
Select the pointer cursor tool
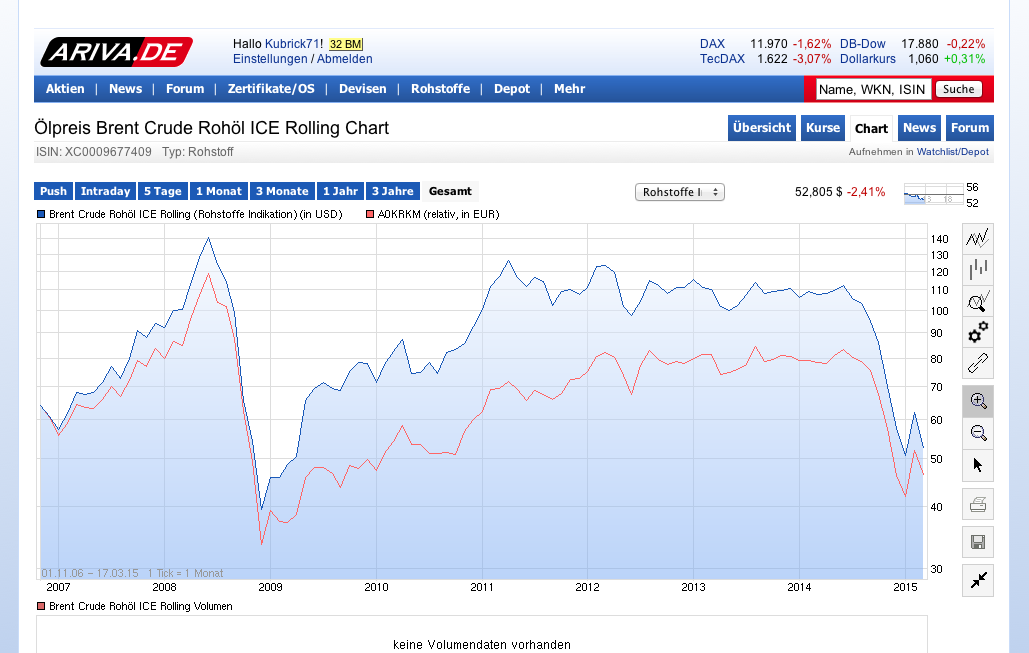977,465
